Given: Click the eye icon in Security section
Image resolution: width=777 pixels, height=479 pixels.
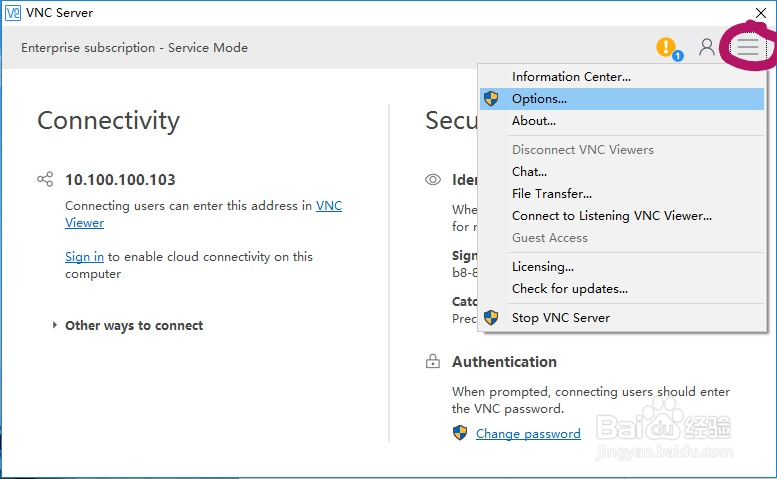Looking at the screenshot, I should (433, 180).
